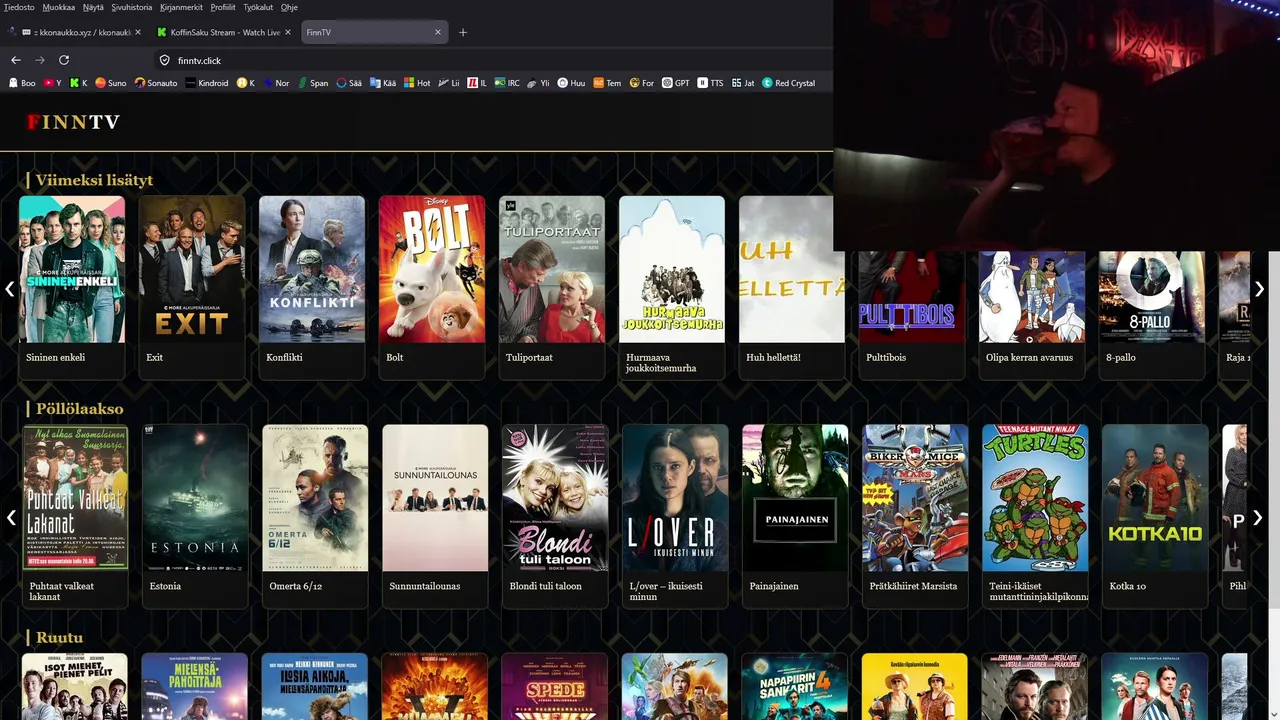Open the Näytä menu
The height and width of the screenshot is (720, 1280).
pyautogui.click(x=93, y=7)
